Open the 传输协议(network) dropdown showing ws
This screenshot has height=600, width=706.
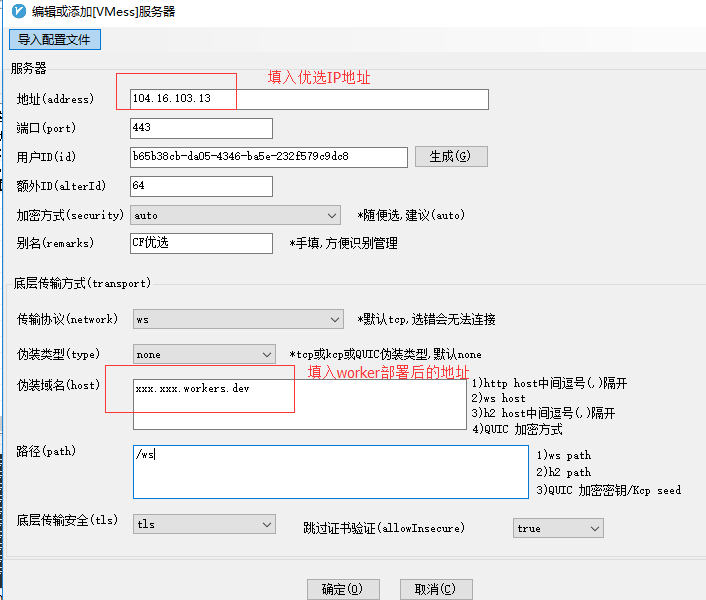click(237, 320)
